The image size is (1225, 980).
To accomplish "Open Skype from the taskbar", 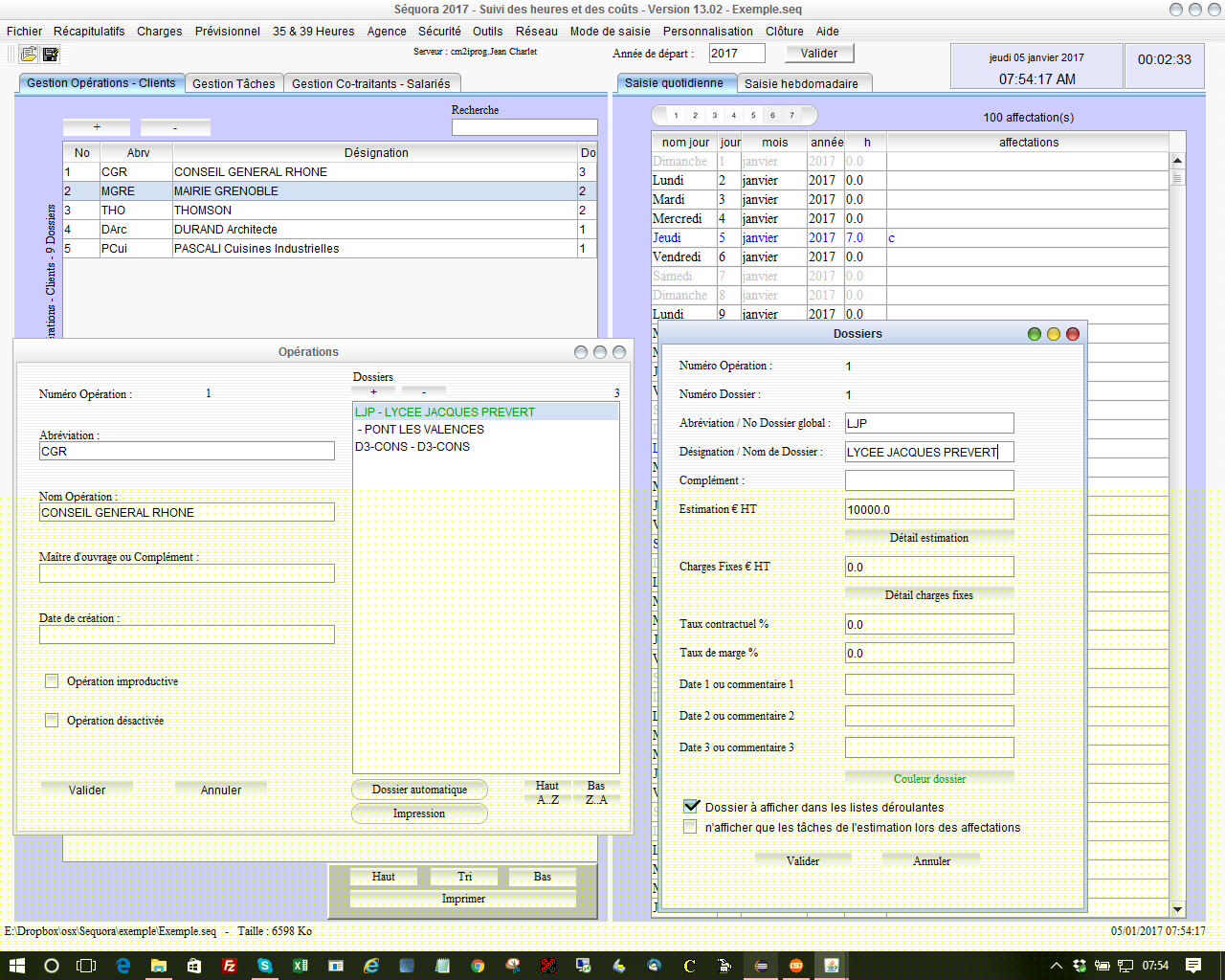I will tap(265, 966).
